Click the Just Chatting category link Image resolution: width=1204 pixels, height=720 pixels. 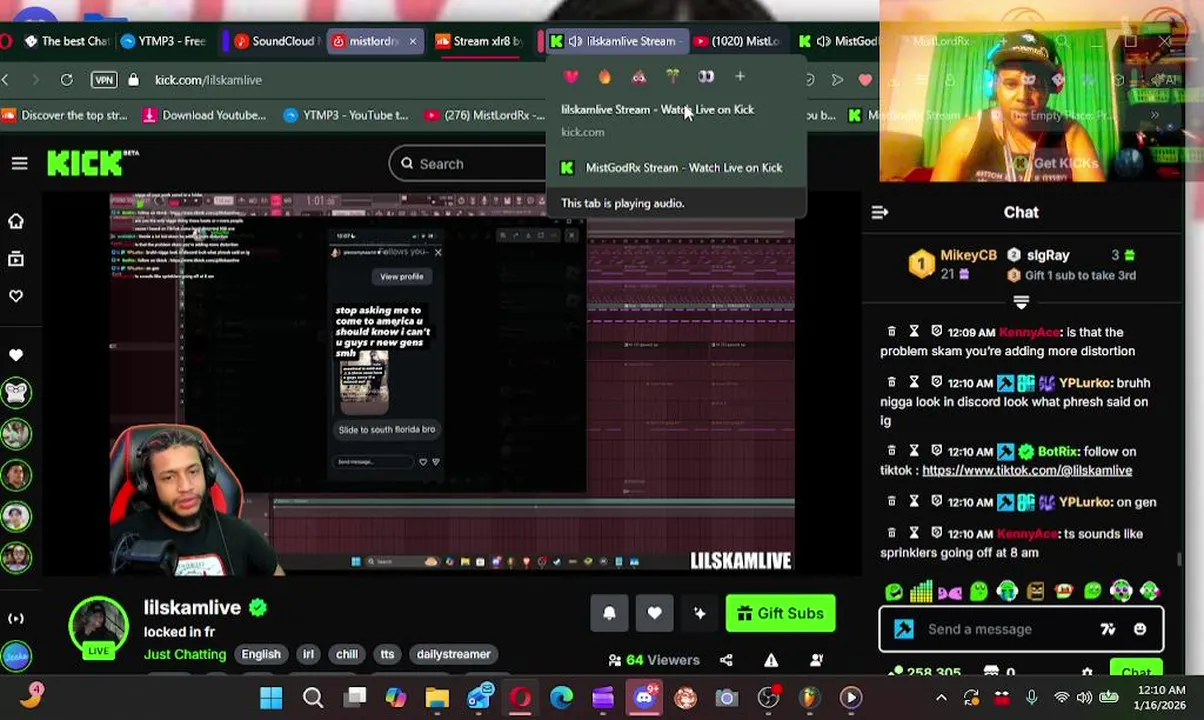[x=185, y=654]
